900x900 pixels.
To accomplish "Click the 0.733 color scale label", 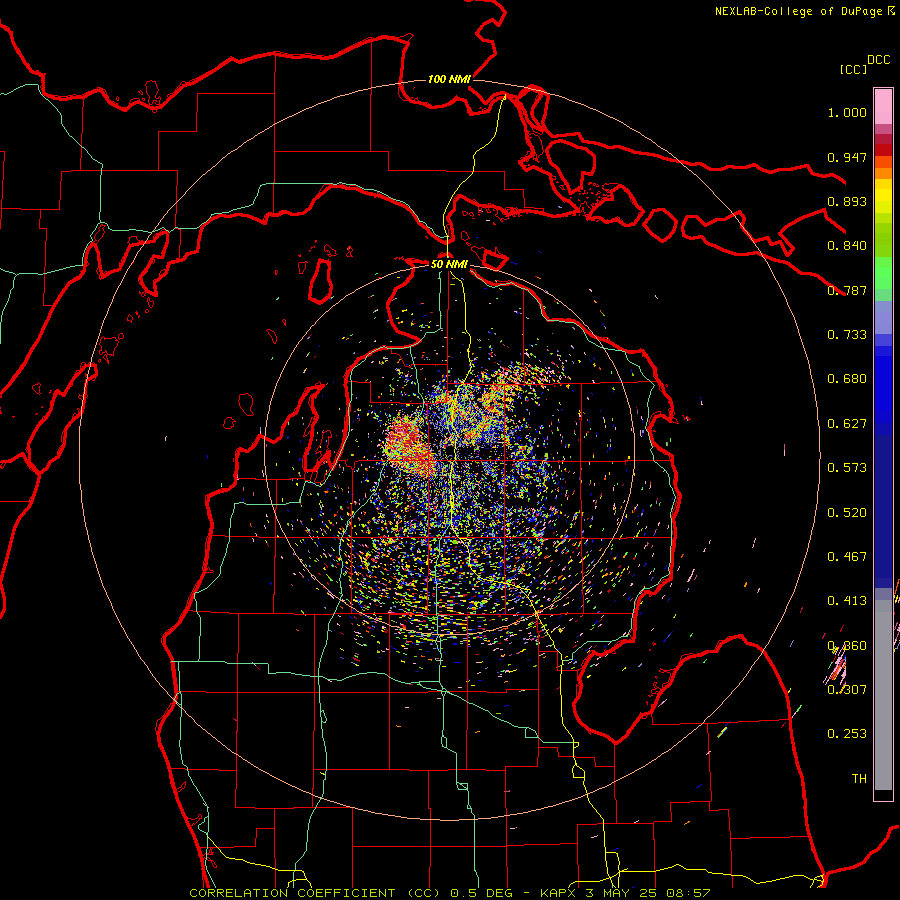I will [847, 335].
